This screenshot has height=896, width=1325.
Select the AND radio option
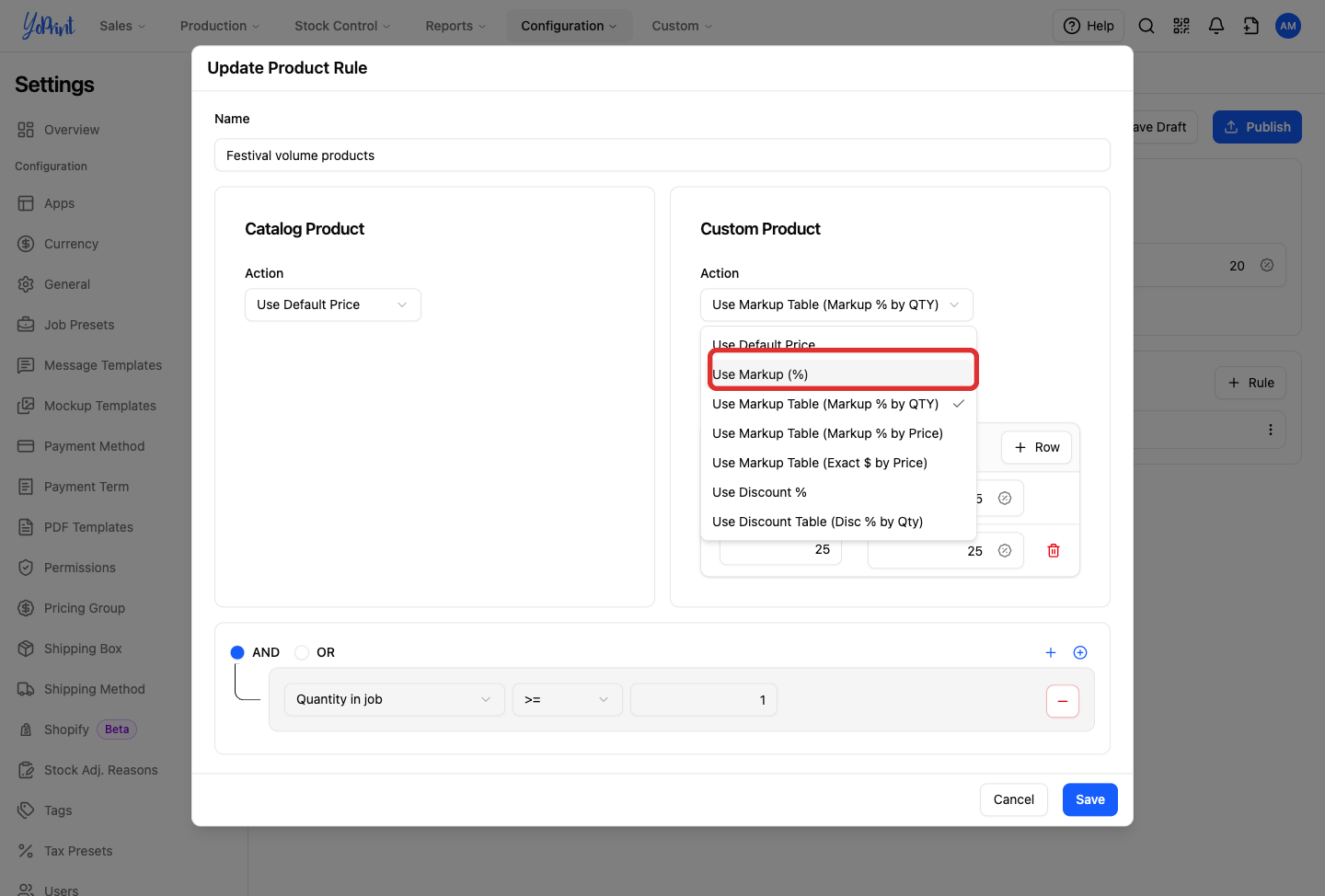(x=237, y=652)
